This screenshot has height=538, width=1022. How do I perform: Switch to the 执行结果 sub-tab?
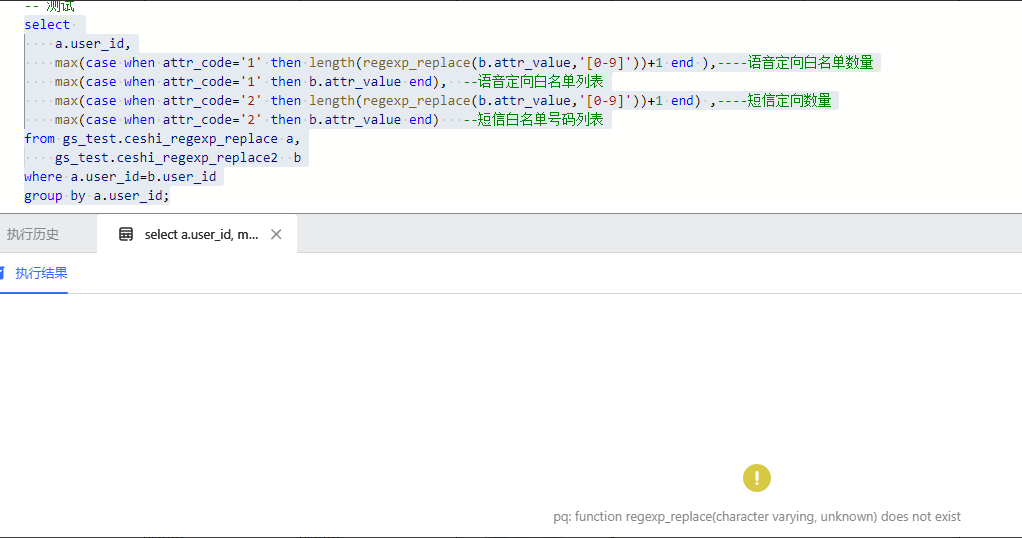(x=41, y=273)
